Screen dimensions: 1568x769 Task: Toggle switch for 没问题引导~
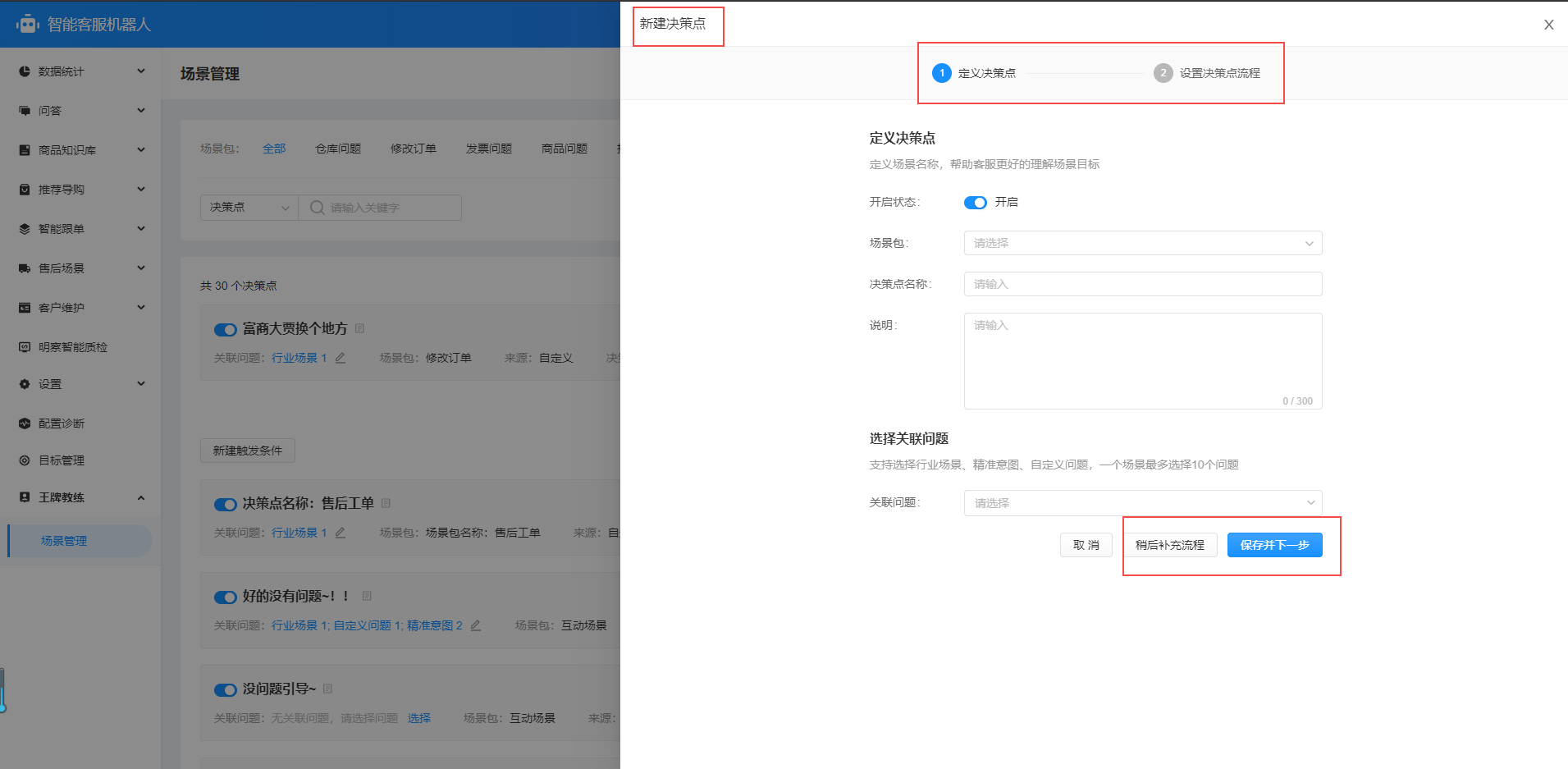[x=225, y=690]
